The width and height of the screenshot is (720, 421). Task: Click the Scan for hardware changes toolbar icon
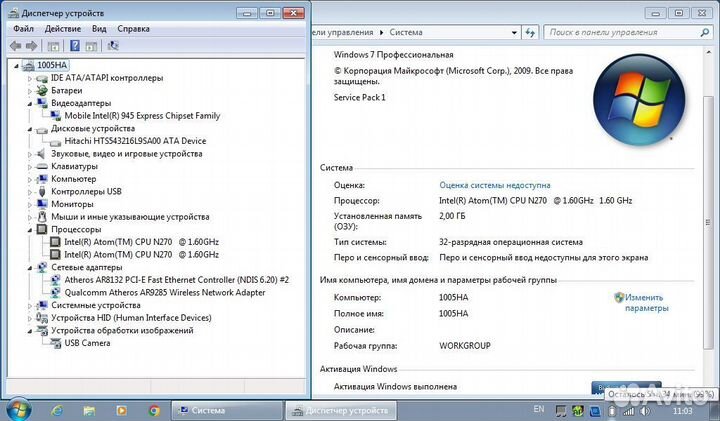pos(112,45)
